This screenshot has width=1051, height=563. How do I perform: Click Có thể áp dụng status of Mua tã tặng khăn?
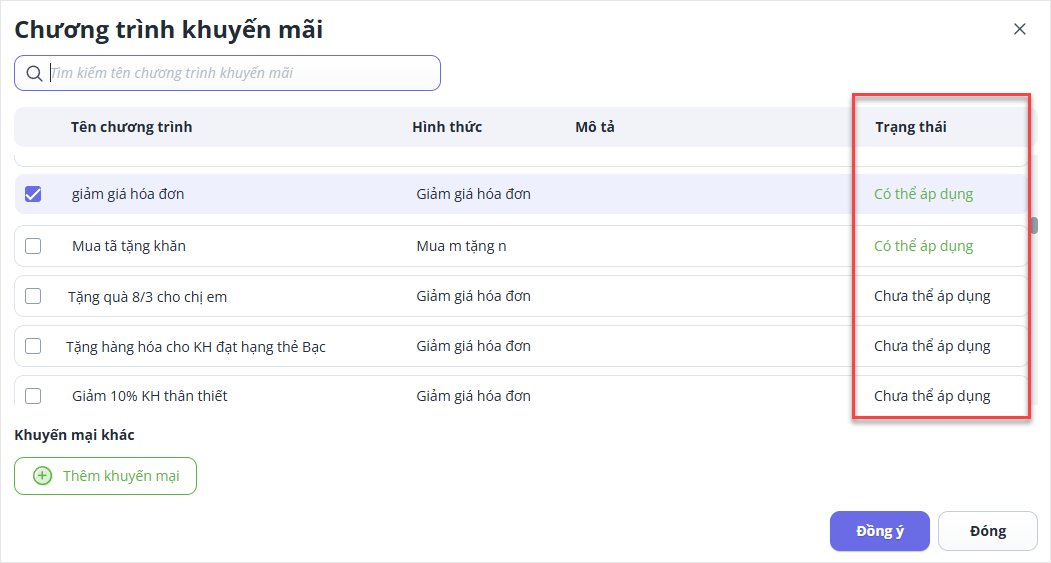pyautogui.click(x=923, y=246)
